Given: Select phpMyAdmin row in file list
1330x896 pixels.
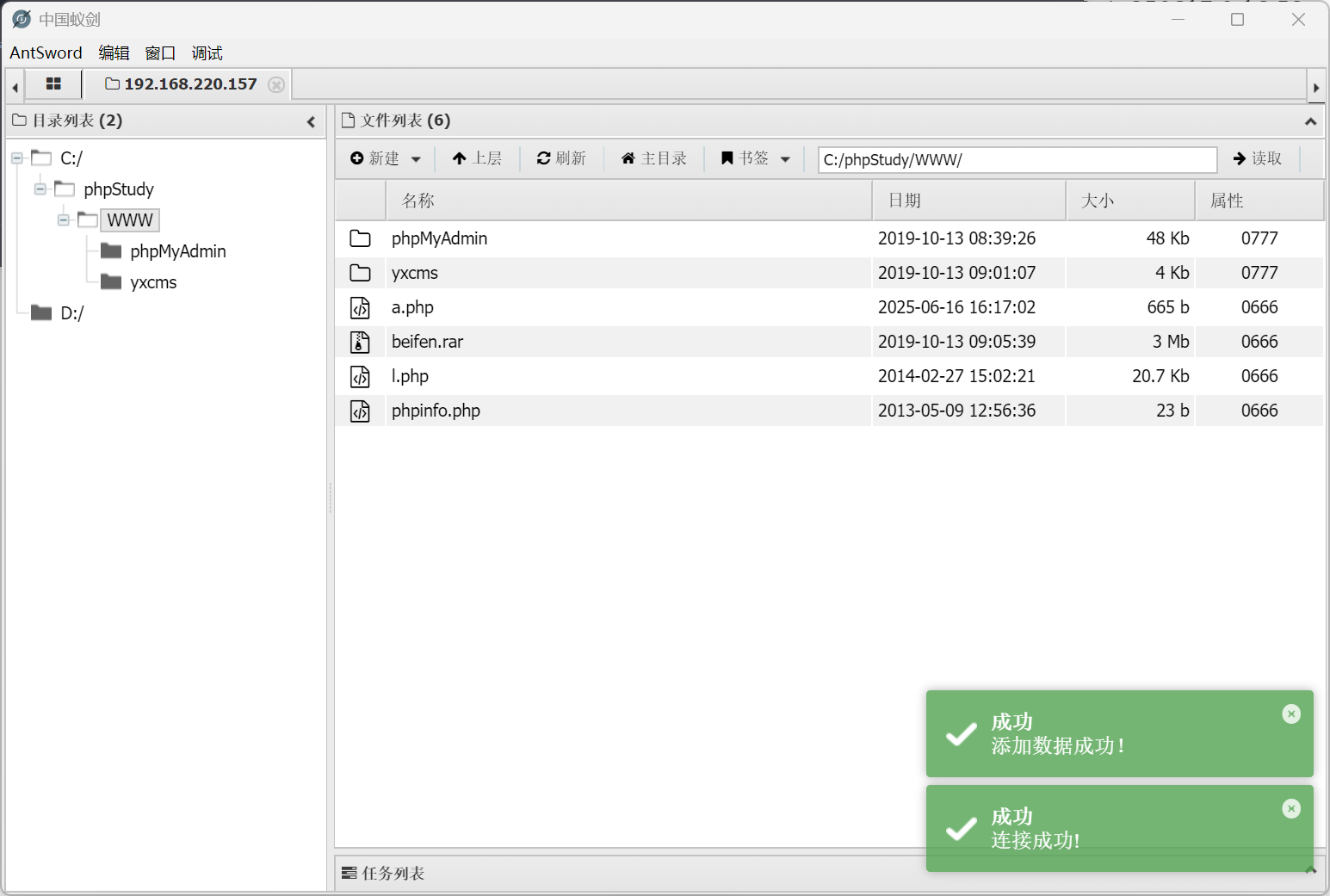Looking at the screenshot, I should pos(829,238).
